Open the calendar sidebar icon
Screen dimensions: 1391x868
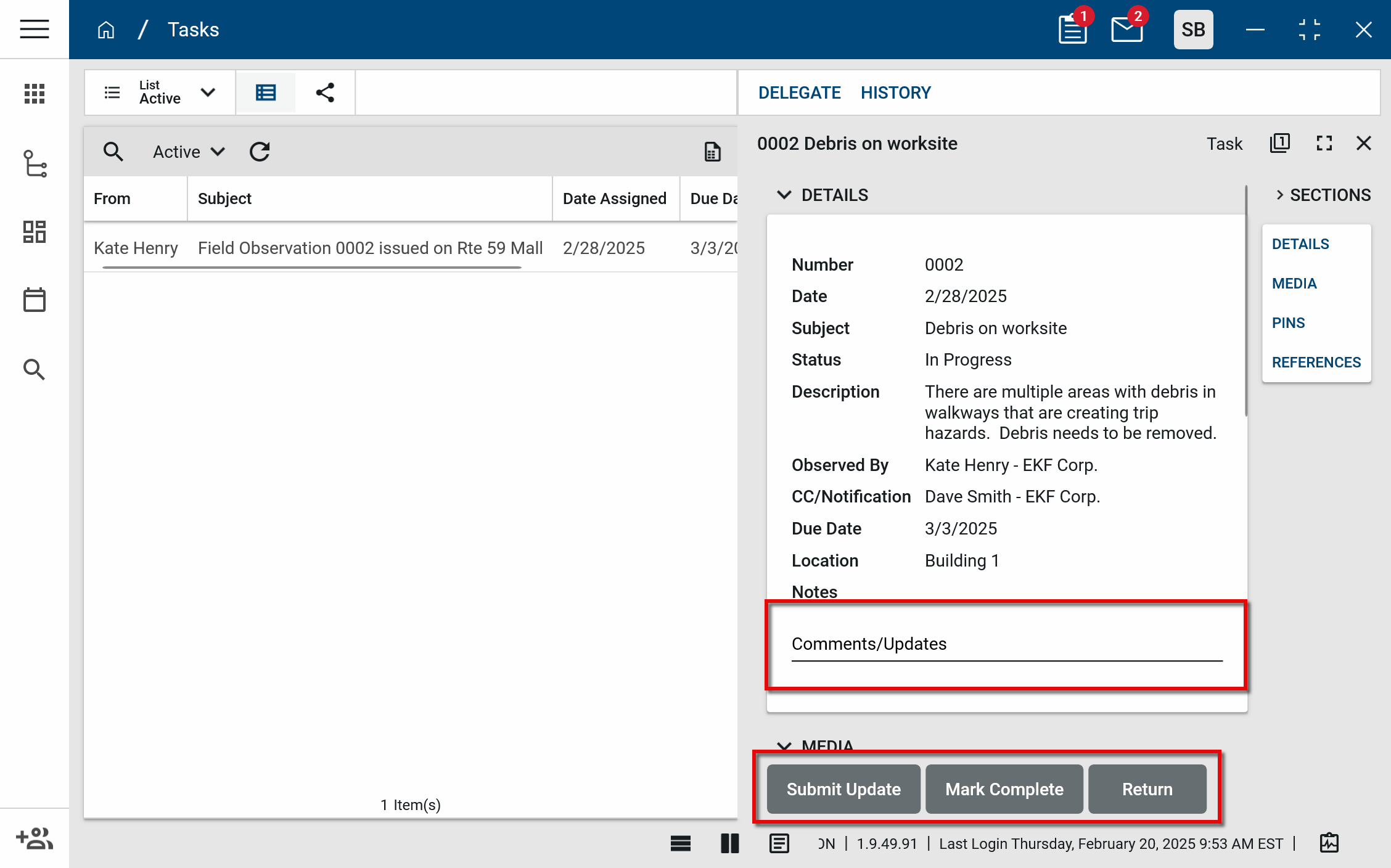click(35, 300)
